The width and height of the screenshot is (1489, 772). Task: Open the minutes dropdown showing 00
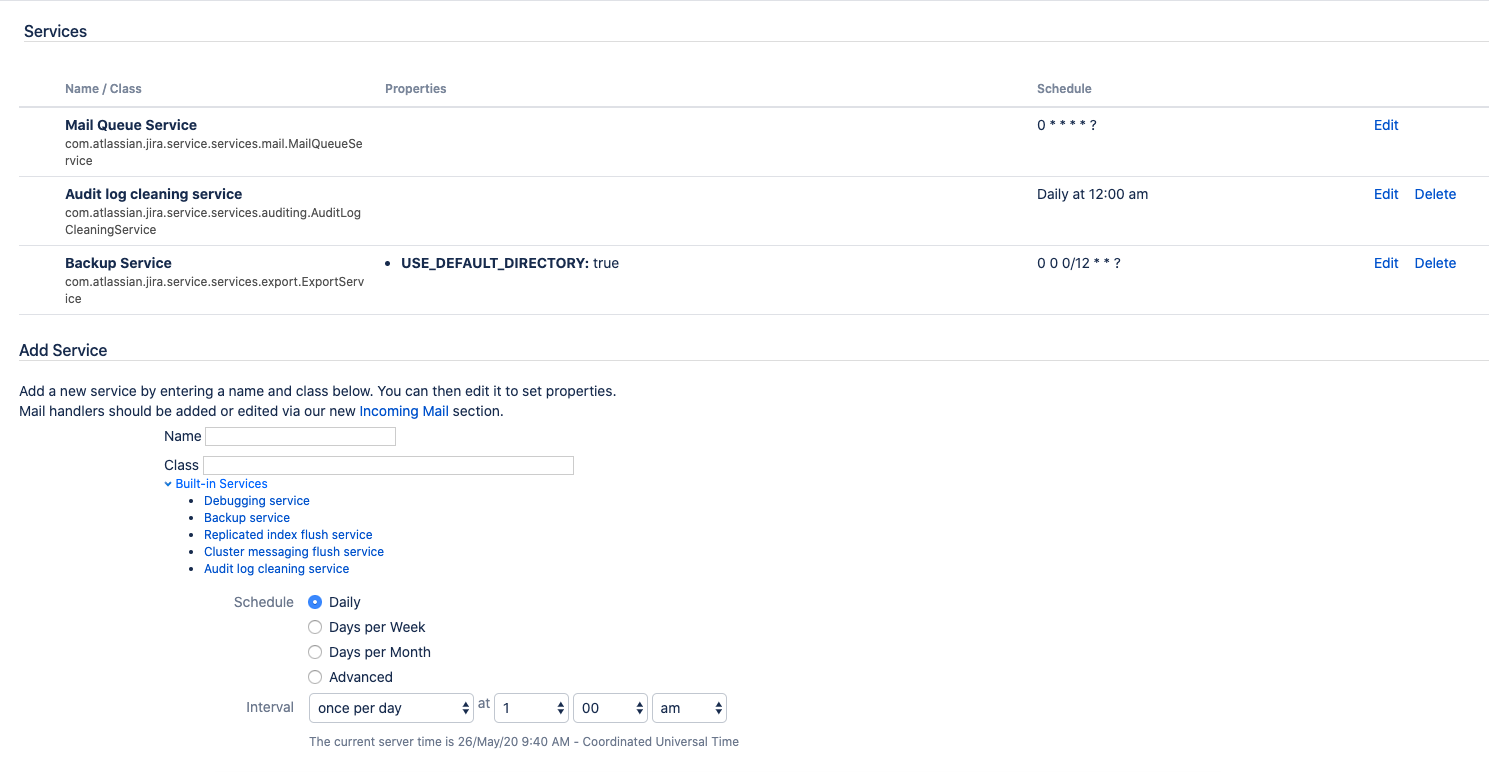tap(610, 708)
